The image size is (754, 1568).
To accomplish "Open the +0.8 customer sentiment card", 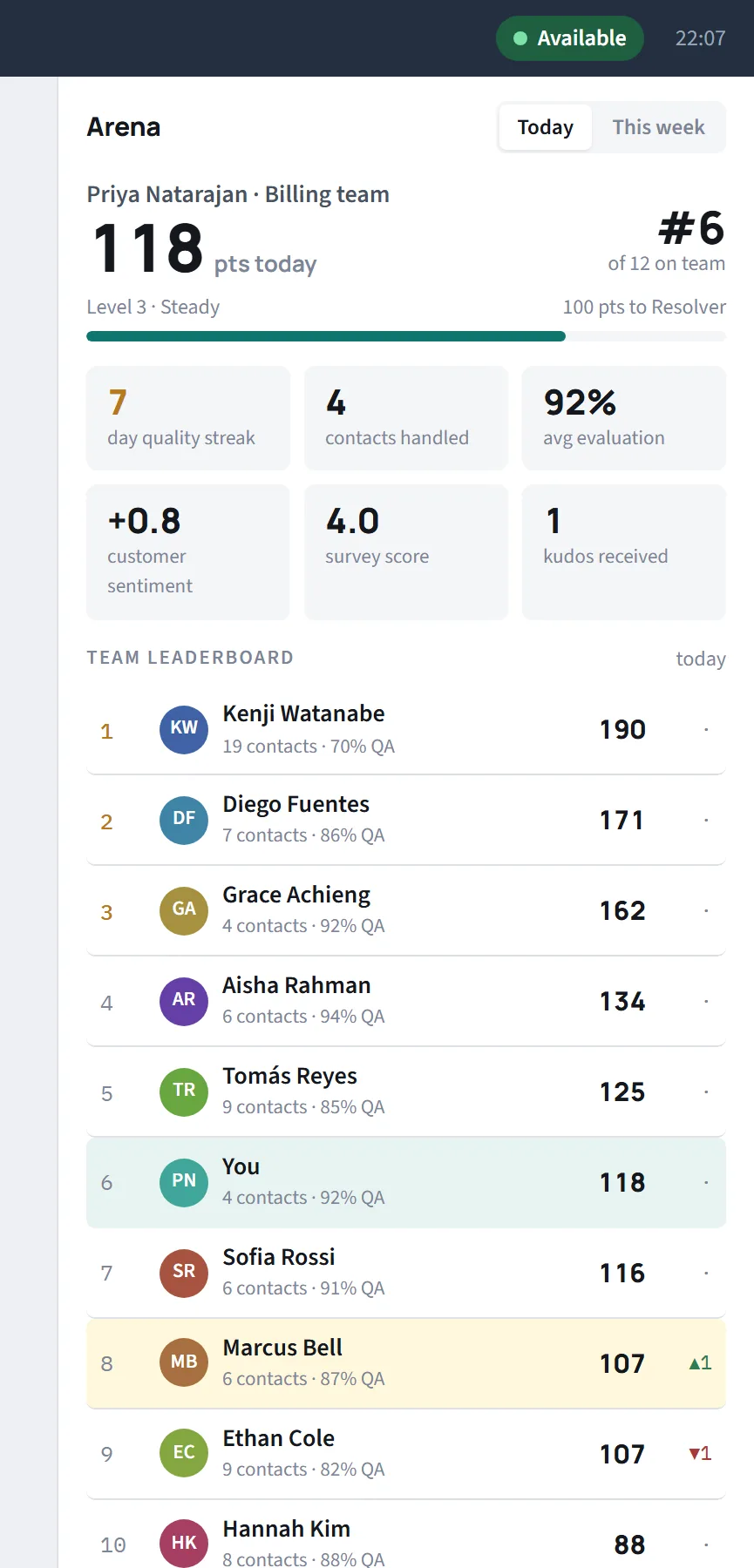I will click(188, 552).
